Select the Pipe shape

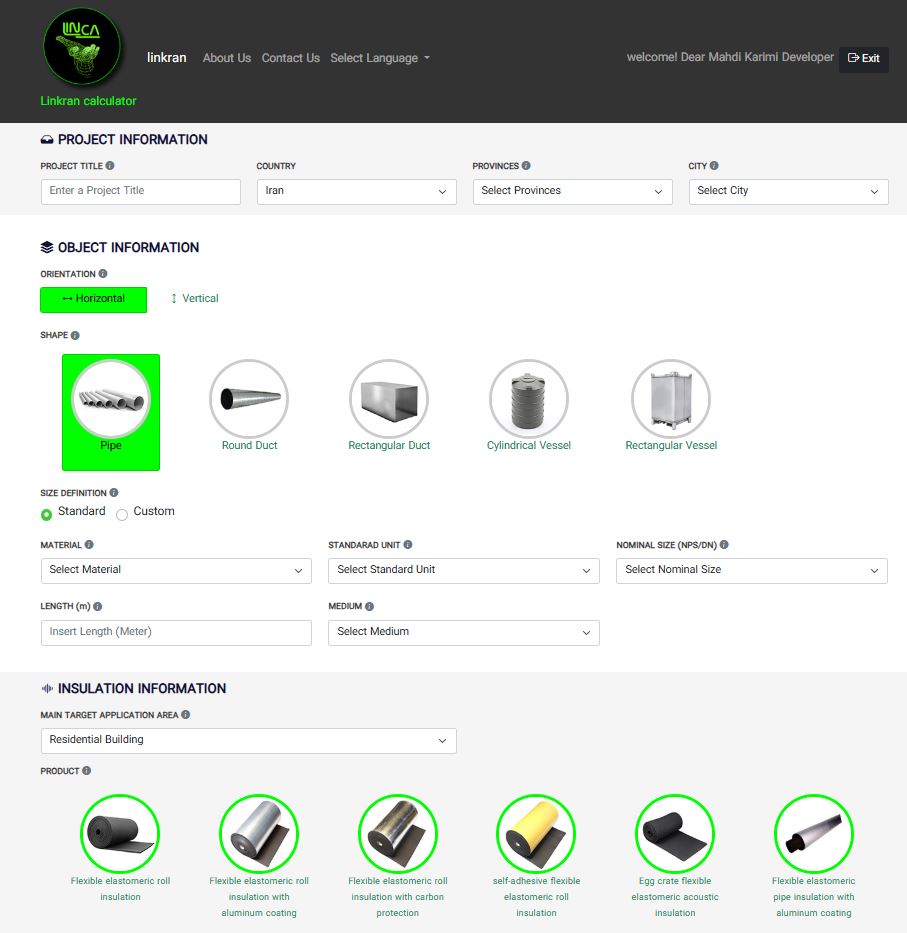111,412
